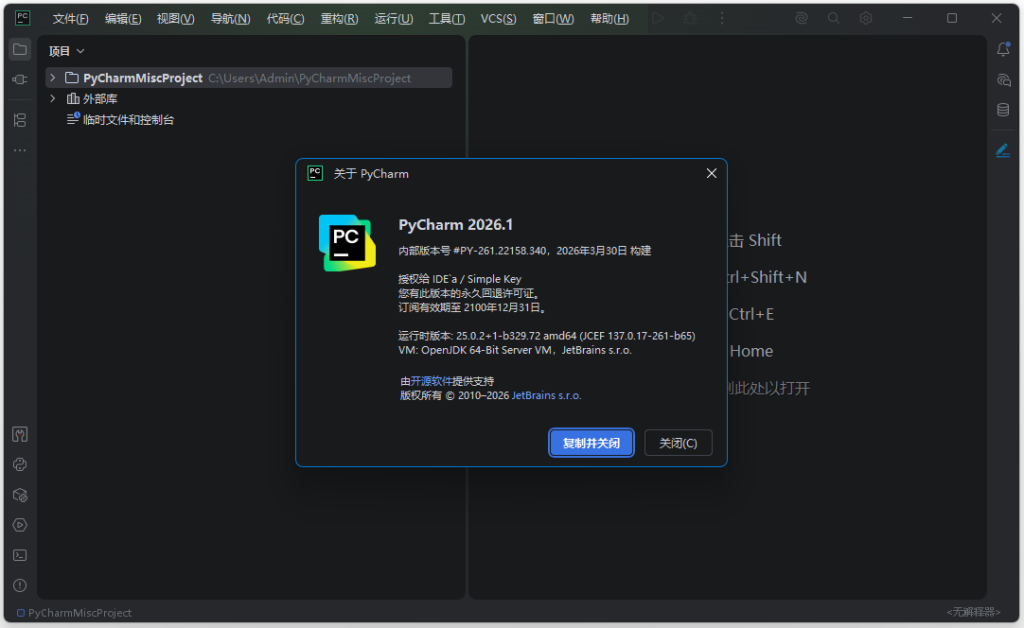Click the 复制并关闭 button
The width and height of the screenshot is (1024, 628).
pos(590,442)
